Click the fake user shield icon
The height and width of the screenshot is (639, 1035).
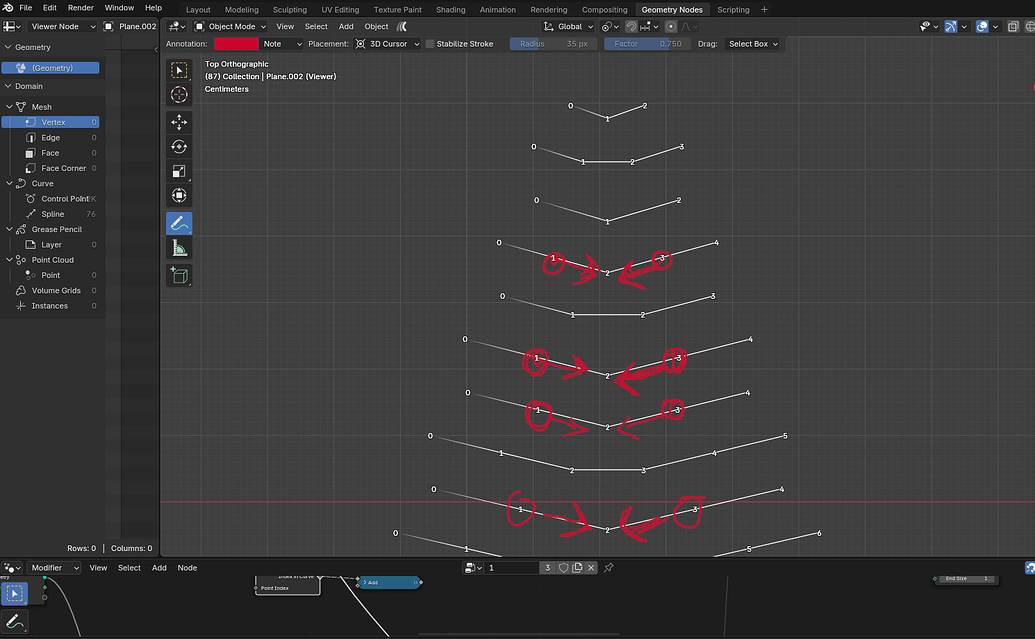point(563,568)
